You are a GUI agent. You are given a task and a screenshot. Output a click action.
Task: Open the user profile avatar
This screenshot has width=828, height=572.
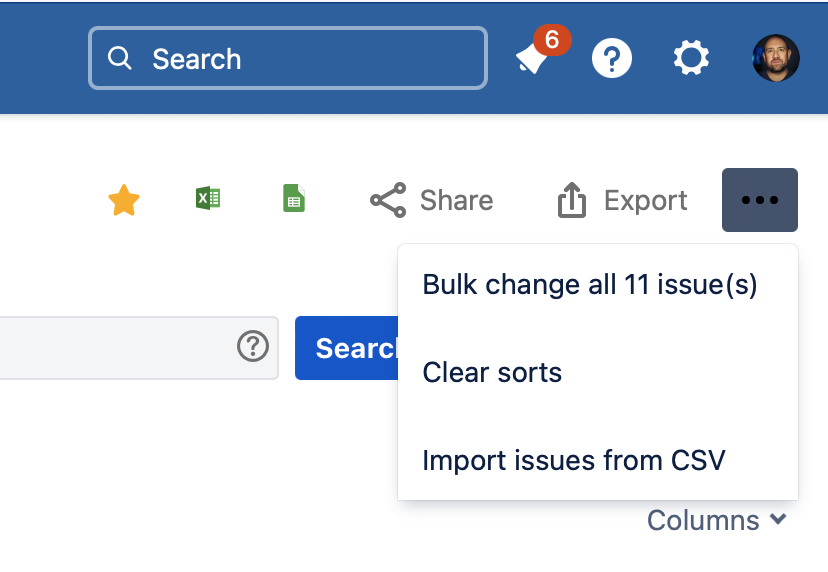[776, 58]
